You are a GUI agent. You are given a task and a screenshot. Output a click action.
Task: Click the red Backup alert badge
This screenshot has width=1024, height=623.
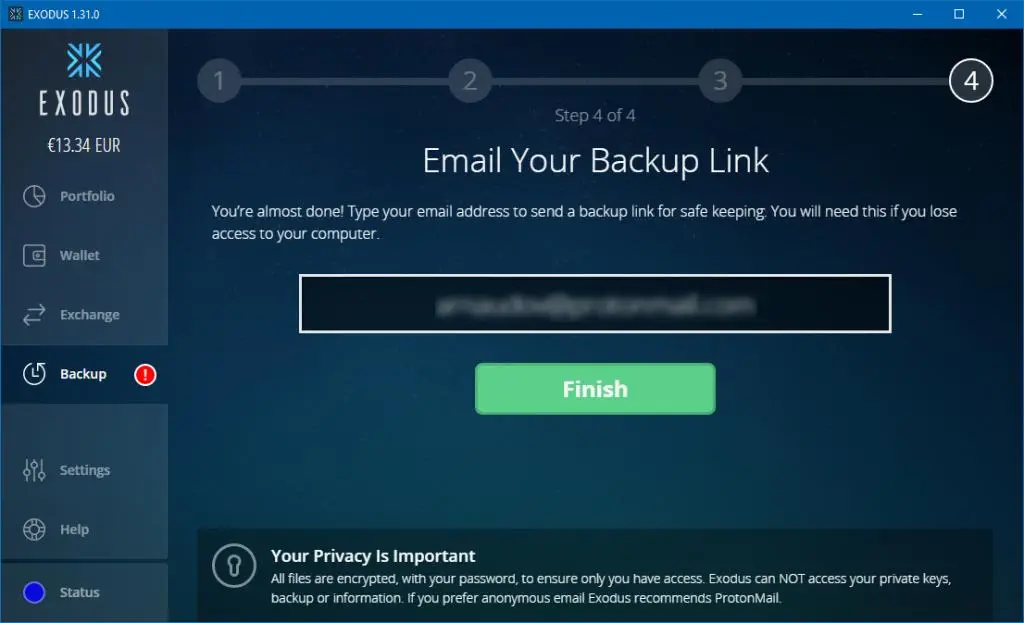pos(145,375)
